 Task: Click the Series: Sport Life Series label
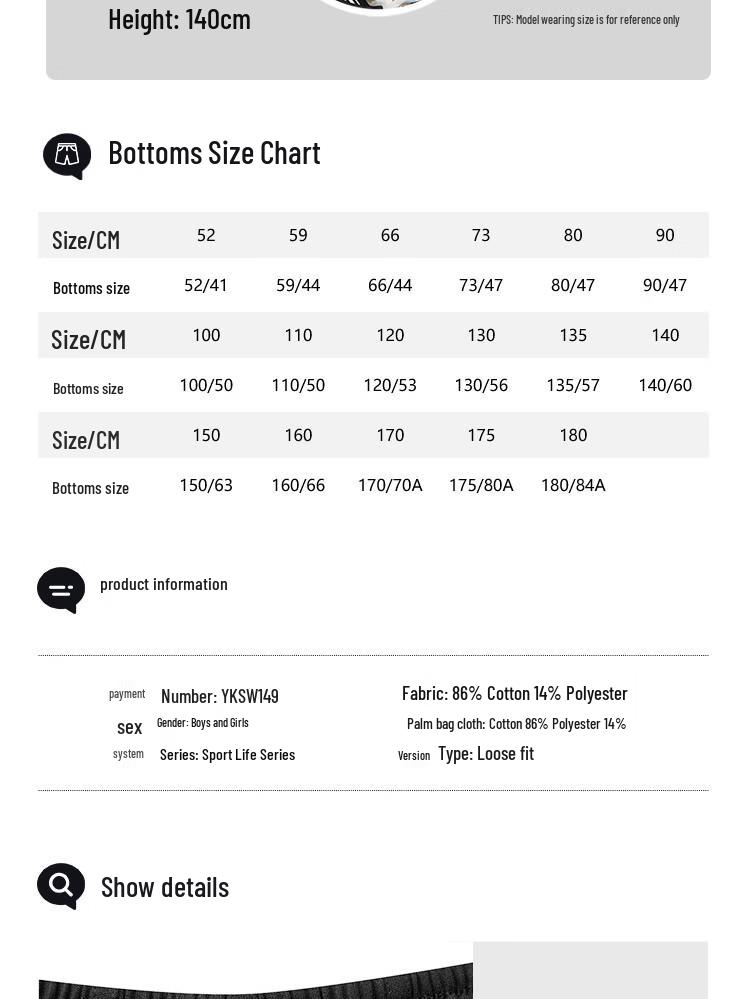tap(227, 755)
